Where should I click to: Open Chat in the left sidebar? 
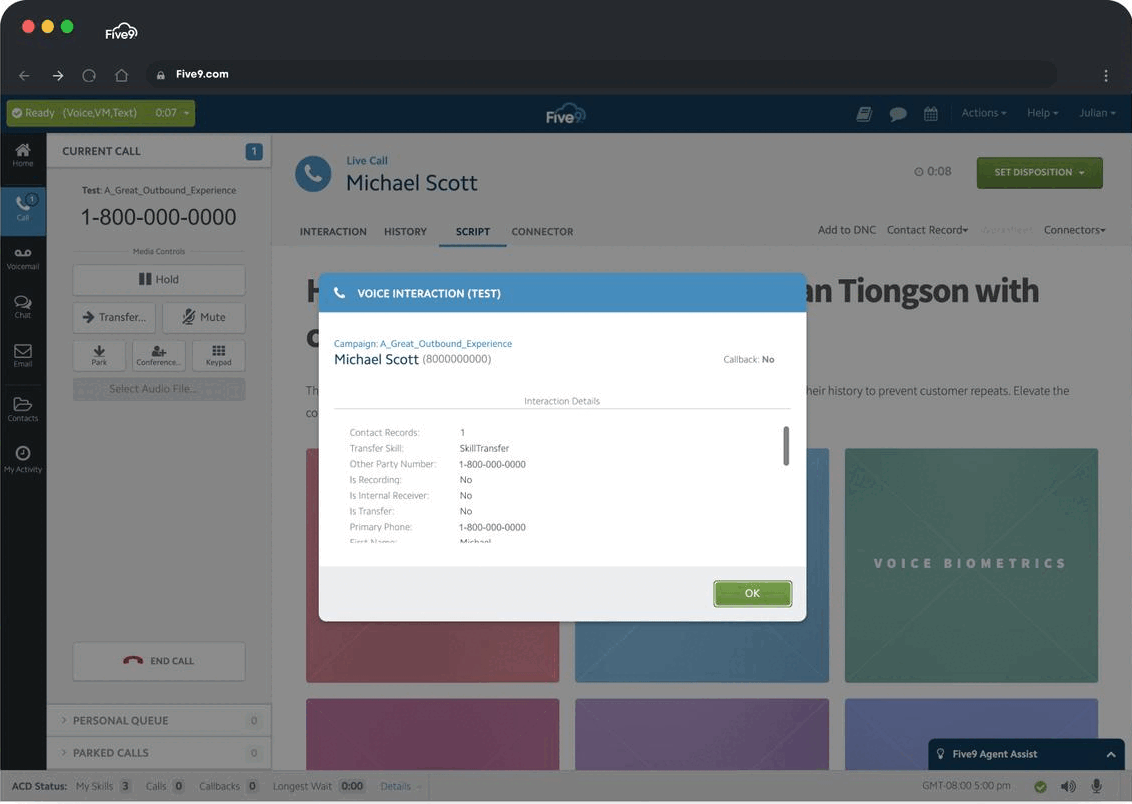[22, 306]
